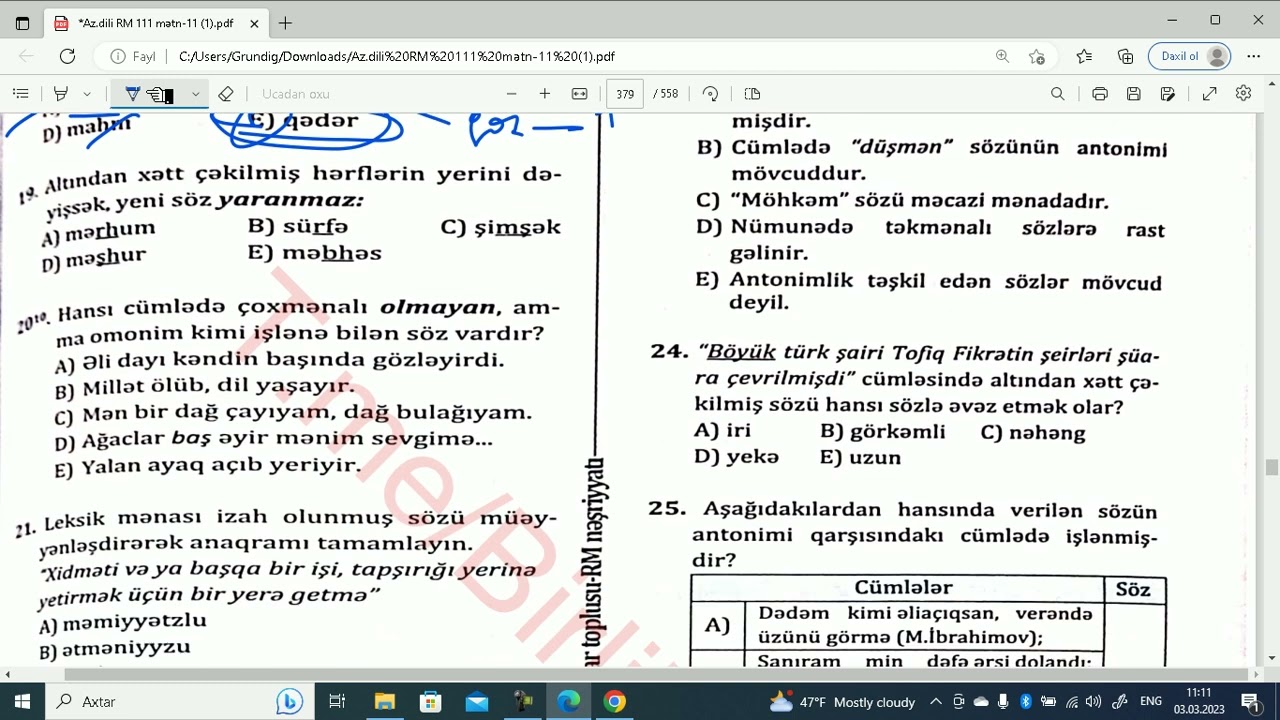Save the PDF file
The width and height of the screenshot is (1280, 720).
point(1134,94)
